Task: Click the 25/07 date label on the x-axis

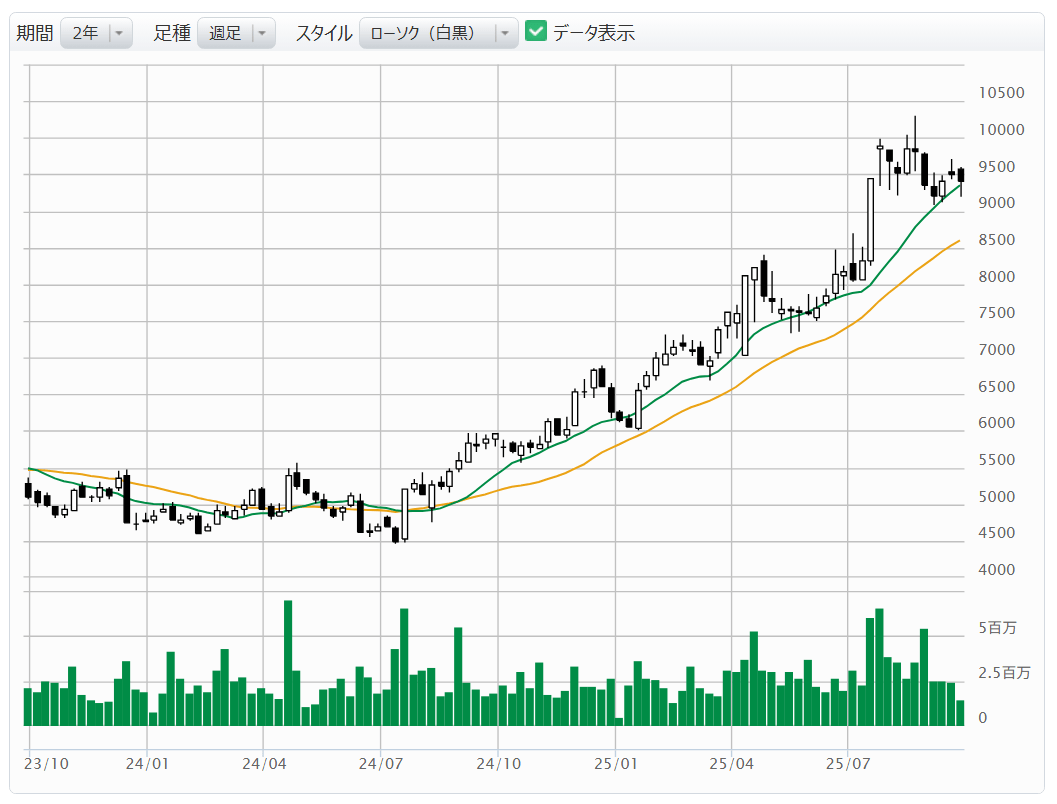Action: tap(847, 763)
